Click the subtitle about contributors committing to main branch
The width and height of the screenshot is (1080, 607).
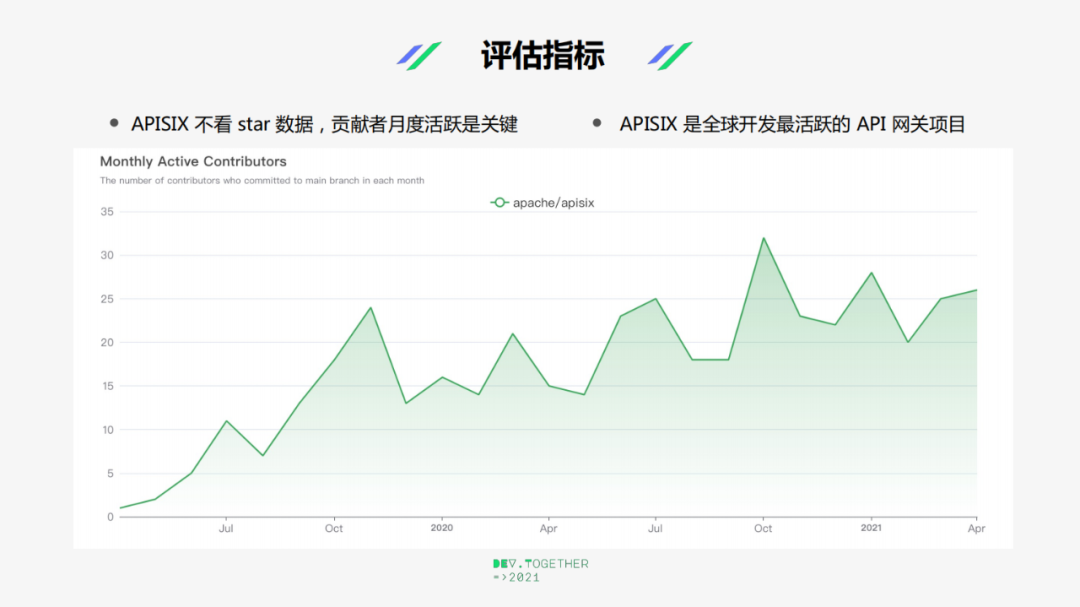[262, 181]
